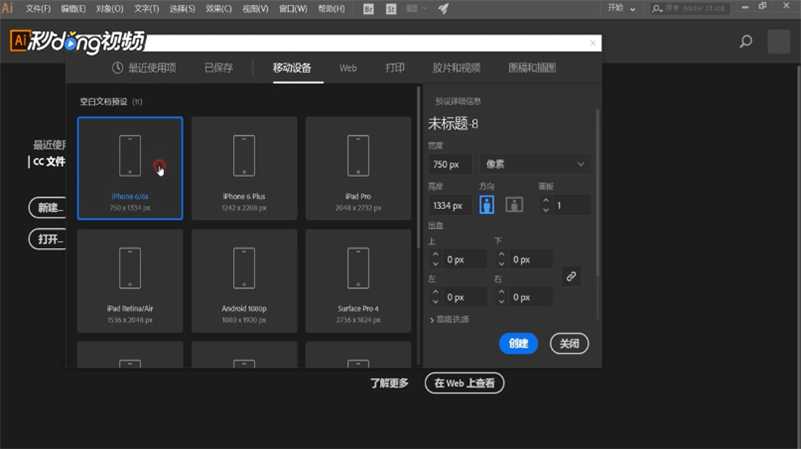Open the 视图(V) menu
This screenshot has width=801, height=449.
(255, 9)
